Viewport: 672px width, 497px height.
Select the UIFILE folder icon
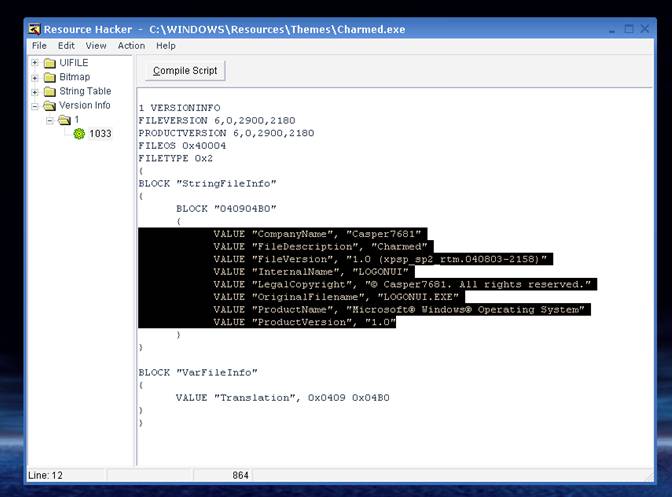coord(50,63)
